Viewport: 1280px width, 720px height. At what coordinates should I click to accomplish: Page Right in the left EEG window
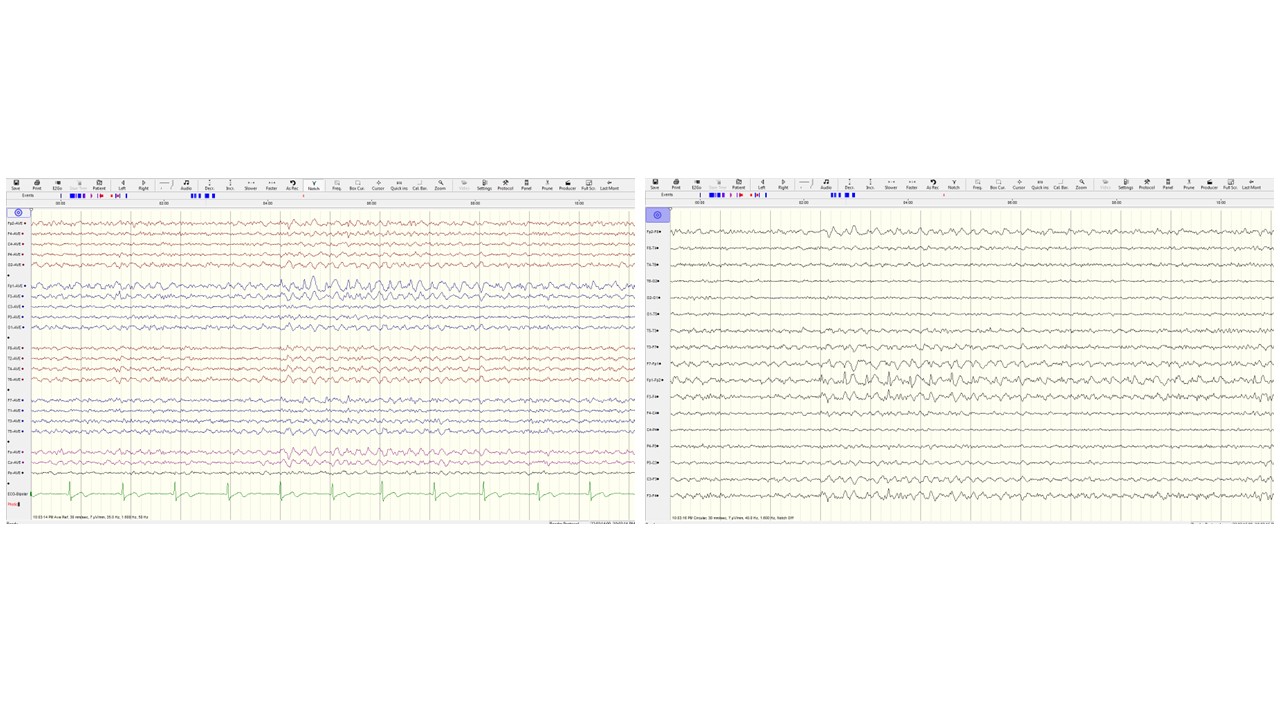143,184
